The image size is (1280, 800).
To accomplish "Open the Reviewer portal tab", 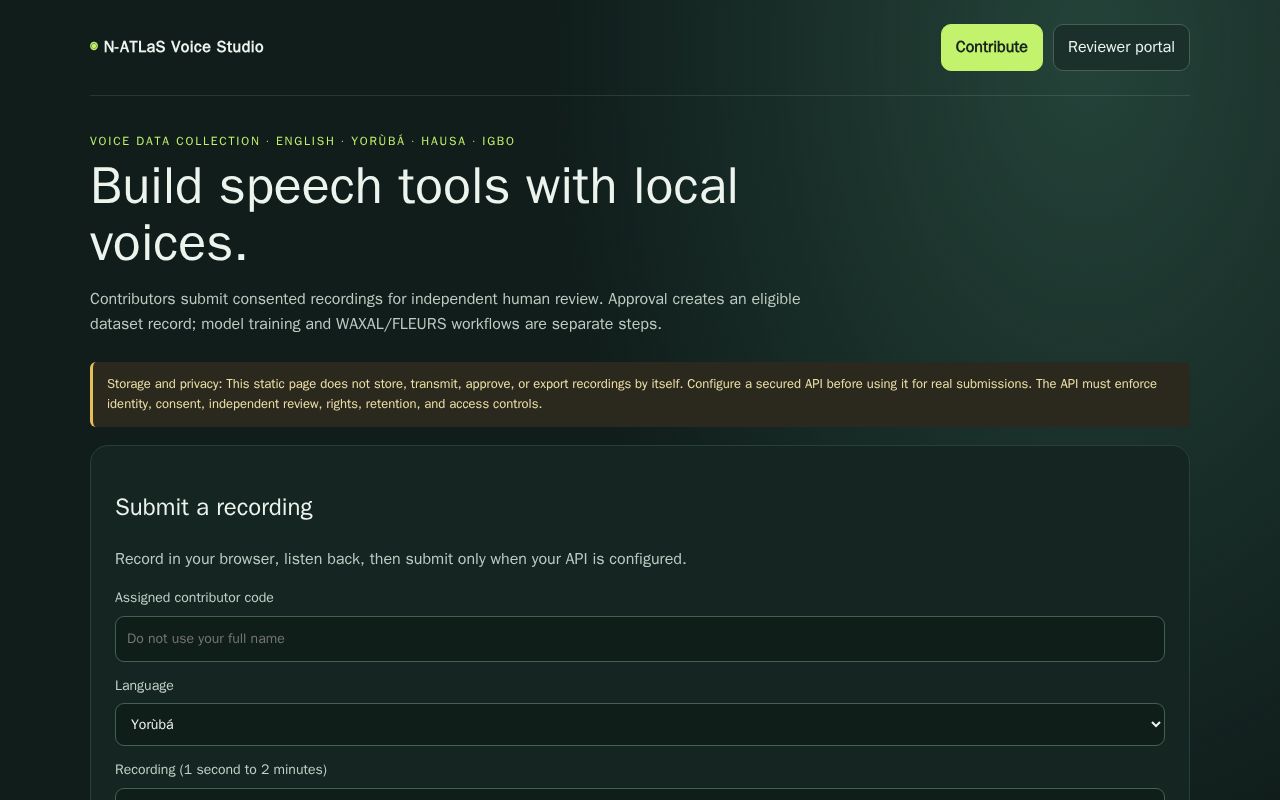I will tap(1121, 47).
